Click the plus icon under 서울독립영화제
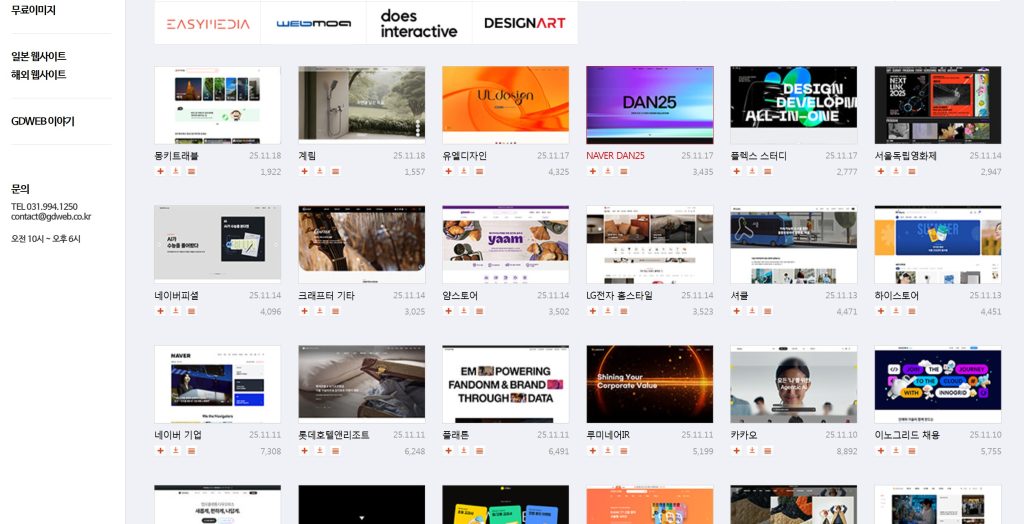1024x524 pixels. coord(880,171)
